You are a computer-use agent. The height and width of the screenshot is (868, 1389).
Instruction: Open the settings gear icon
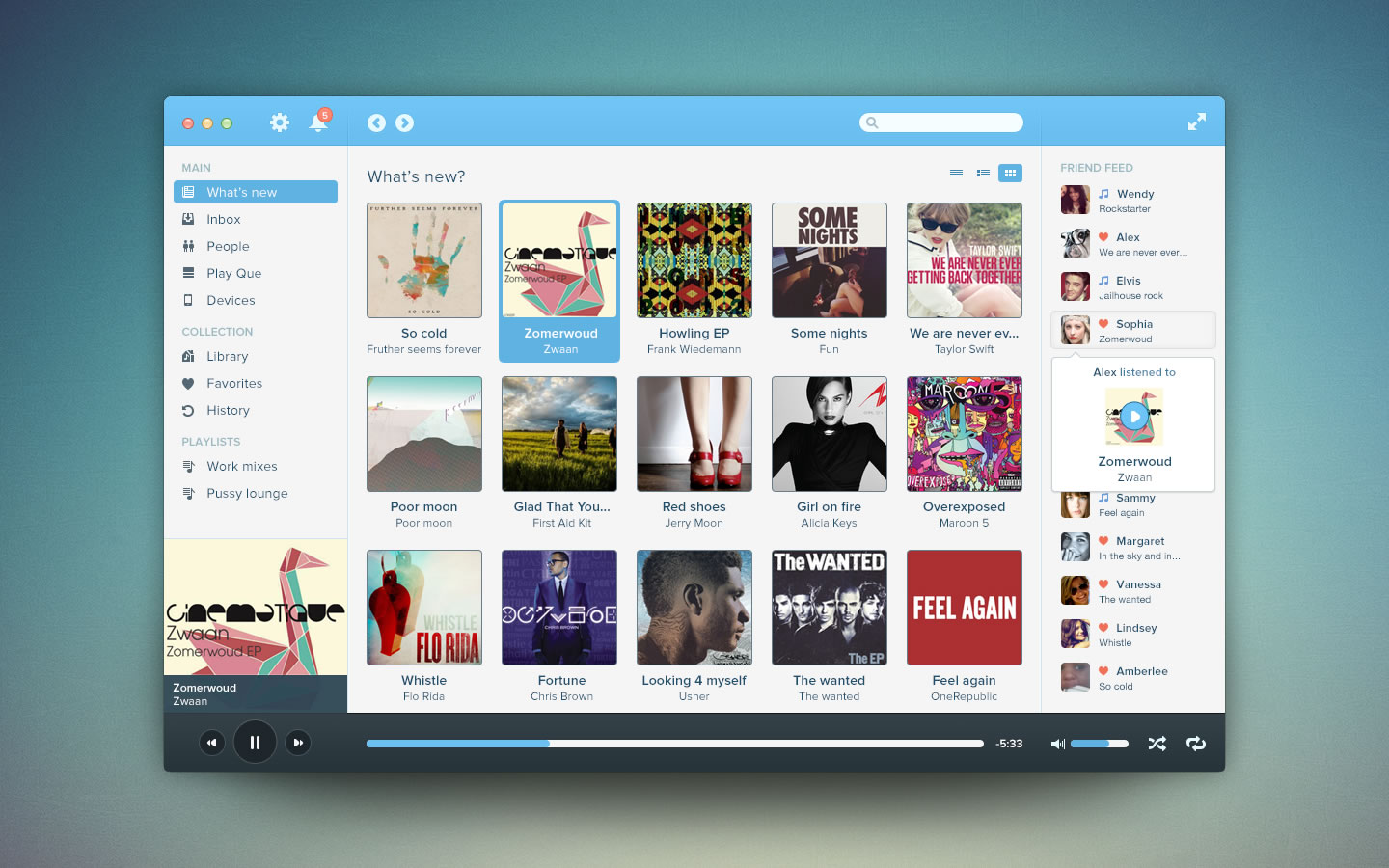[x=280, y=122]
